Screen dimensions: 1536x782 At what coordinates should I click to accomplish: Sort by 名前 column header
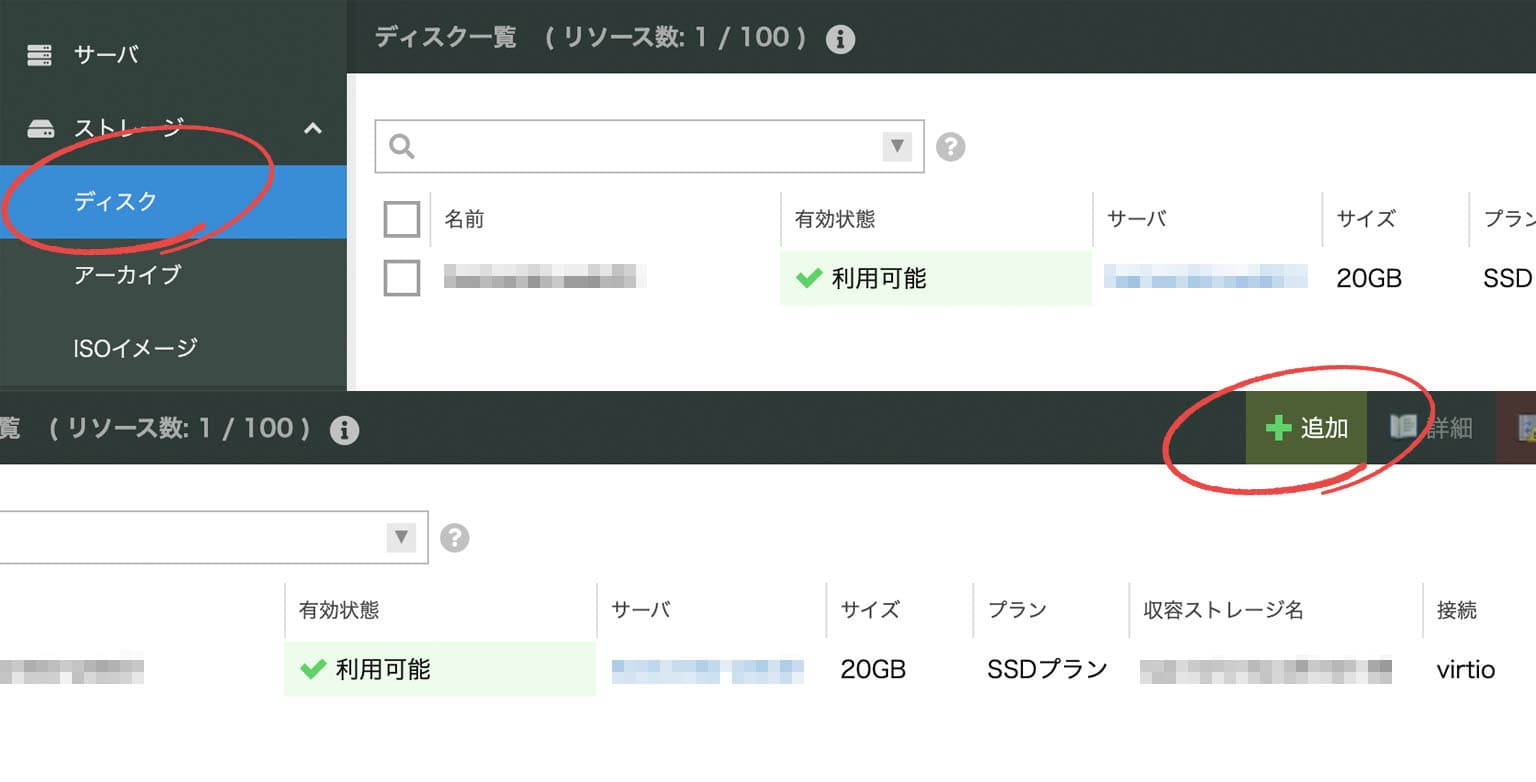464,219
